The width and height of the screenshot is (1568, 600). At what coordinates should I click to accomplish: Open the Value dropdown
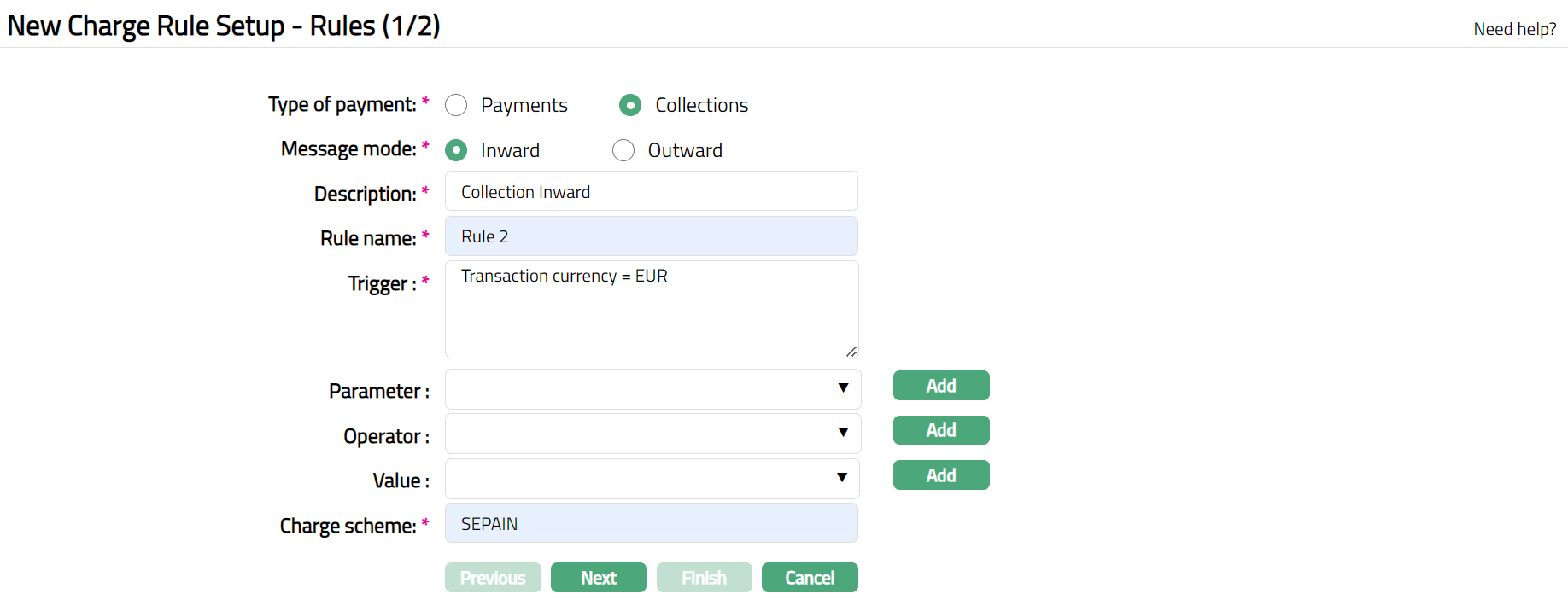tap(652, 479)
